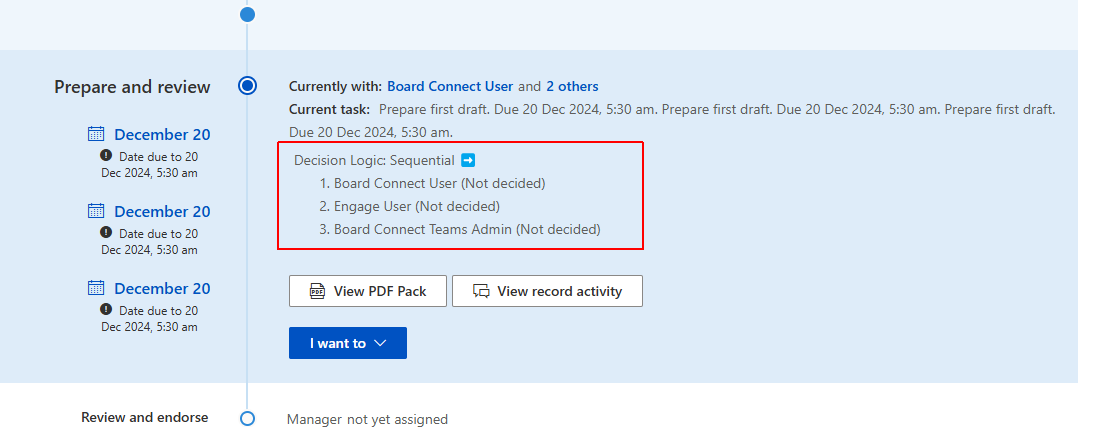Click the PDF icon in View PDF Pack
This screenshot has width=1108, height=427.
tap(317, 291)
